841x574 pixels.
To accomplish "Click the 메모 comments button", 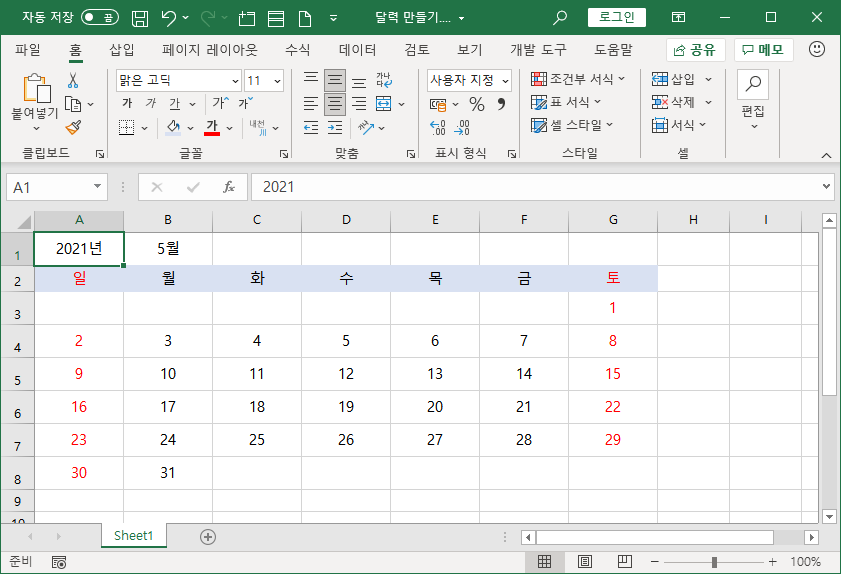I will tap(763, 50).
